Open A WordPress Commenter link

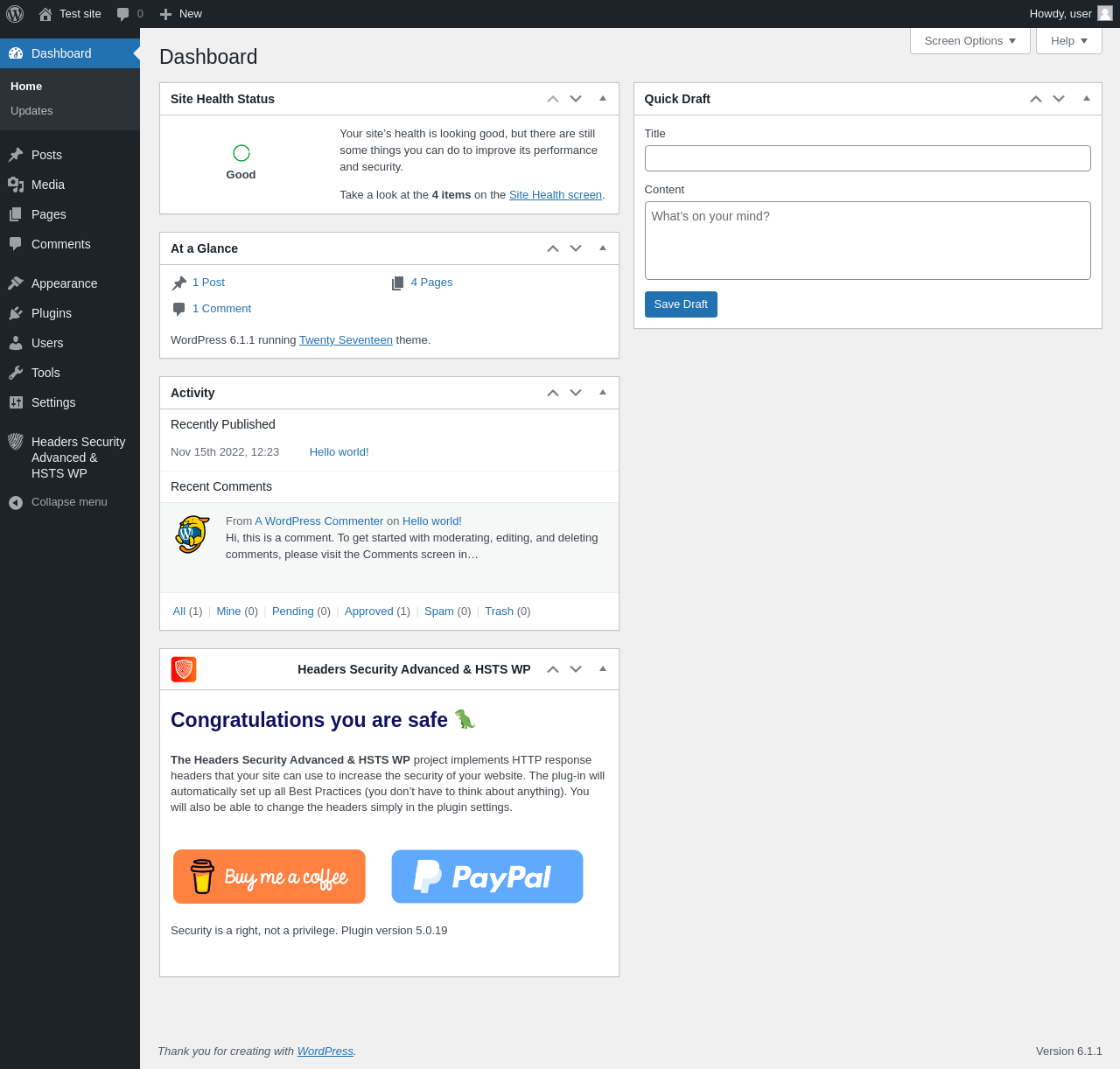(319, 521)
